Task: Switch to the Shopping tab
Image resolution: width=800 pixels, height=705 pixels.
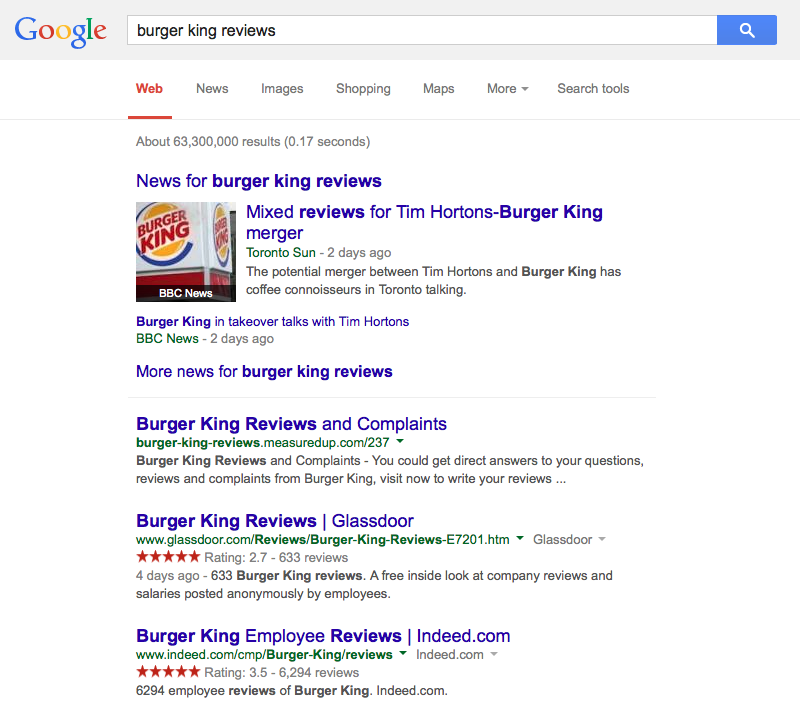Action: click(x=363, y=89)
